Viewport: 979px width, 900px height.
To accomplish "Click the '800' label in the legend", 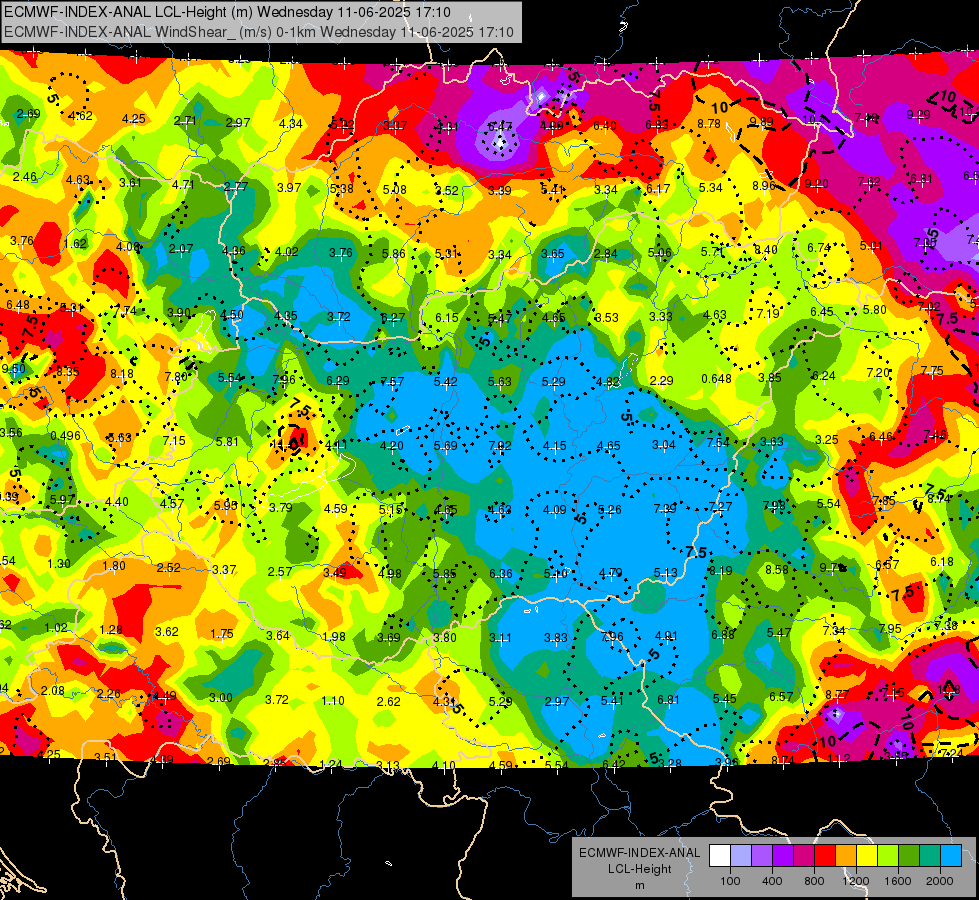I will tap(814, 881).
